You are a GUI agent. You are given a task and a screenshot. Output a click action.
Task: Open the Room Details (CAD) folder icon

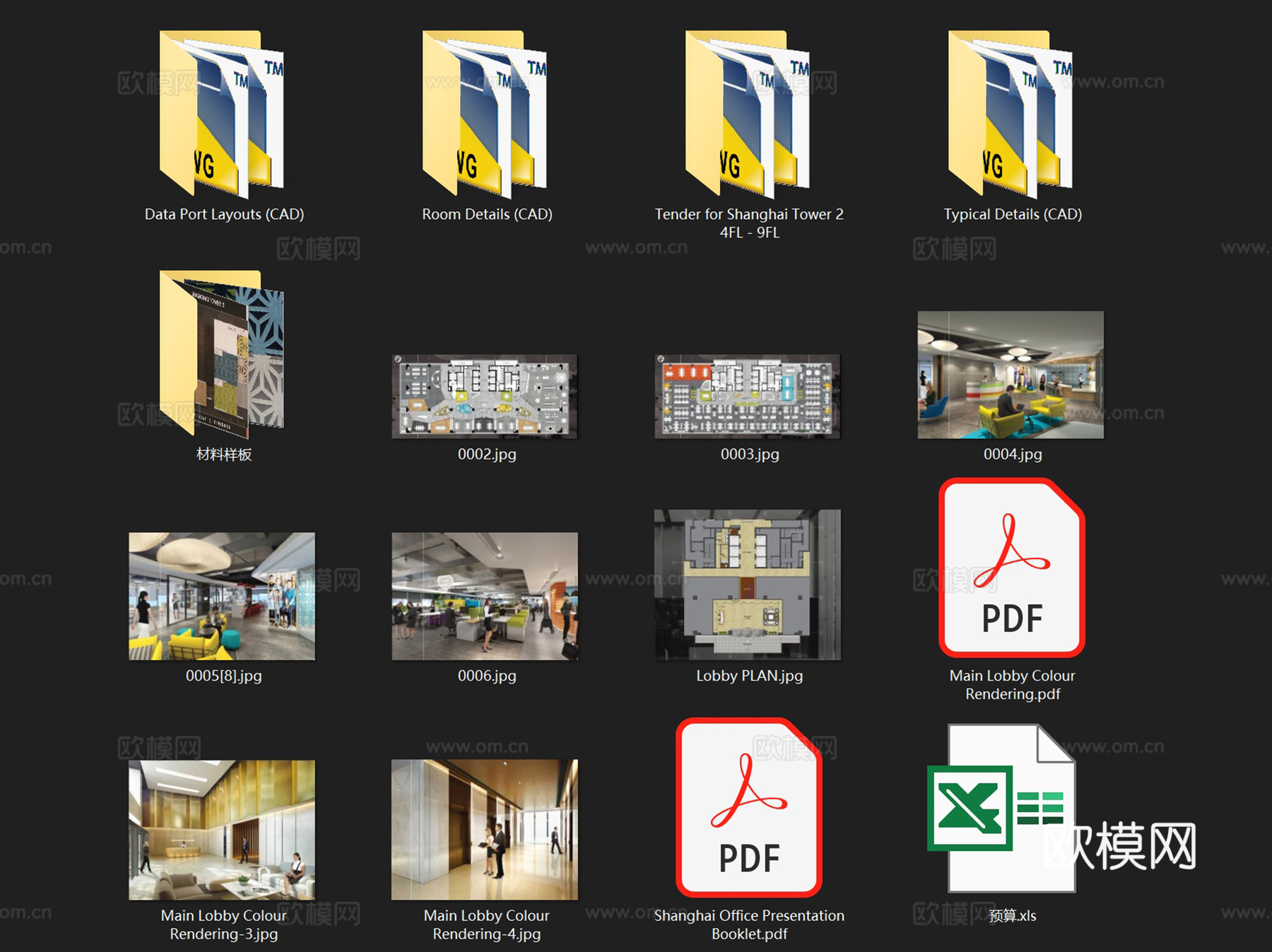pyautogui.click(x=485, y=114)
